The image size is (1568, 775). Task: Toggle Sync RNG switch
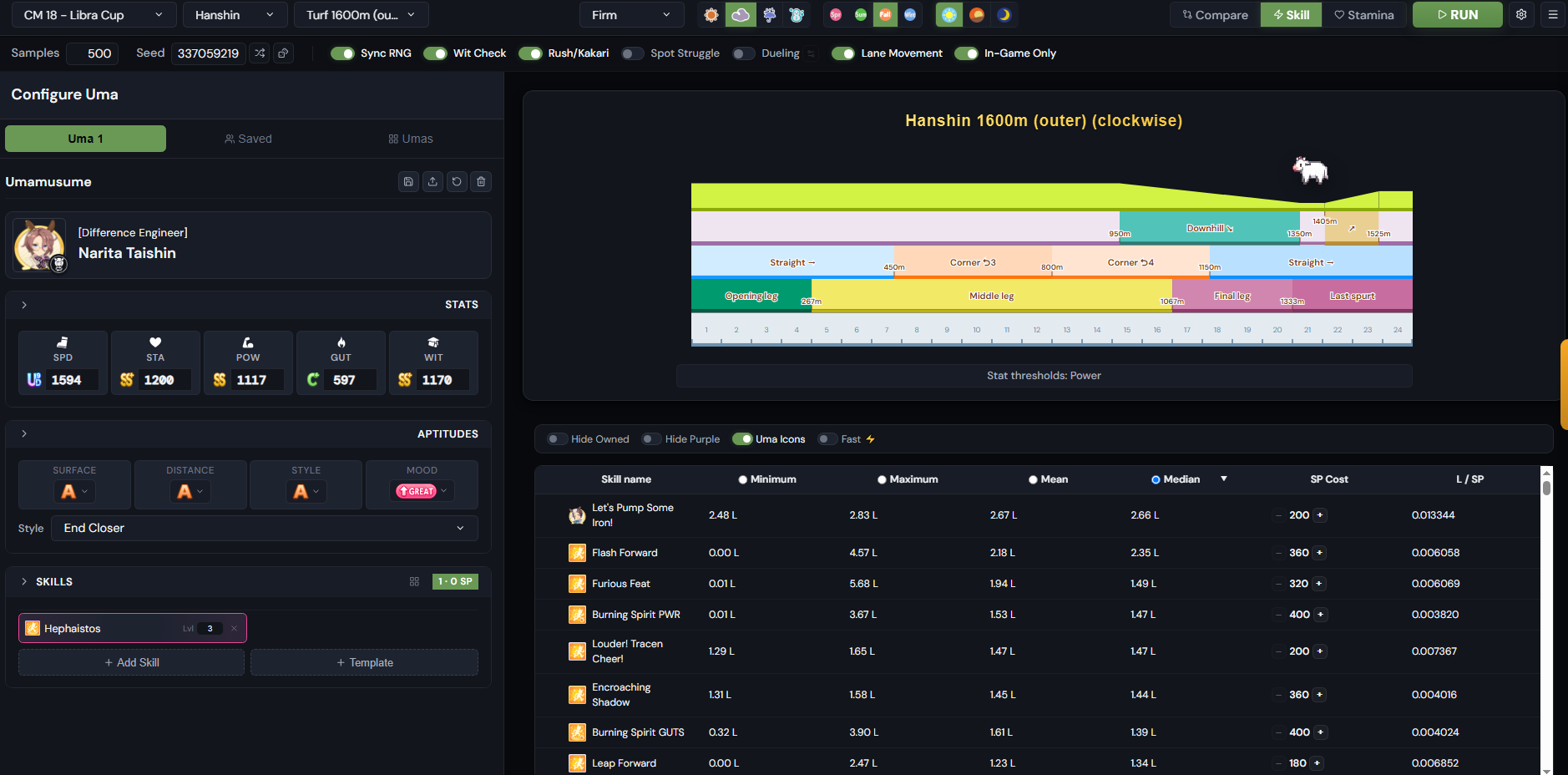(x=342, y=53)
